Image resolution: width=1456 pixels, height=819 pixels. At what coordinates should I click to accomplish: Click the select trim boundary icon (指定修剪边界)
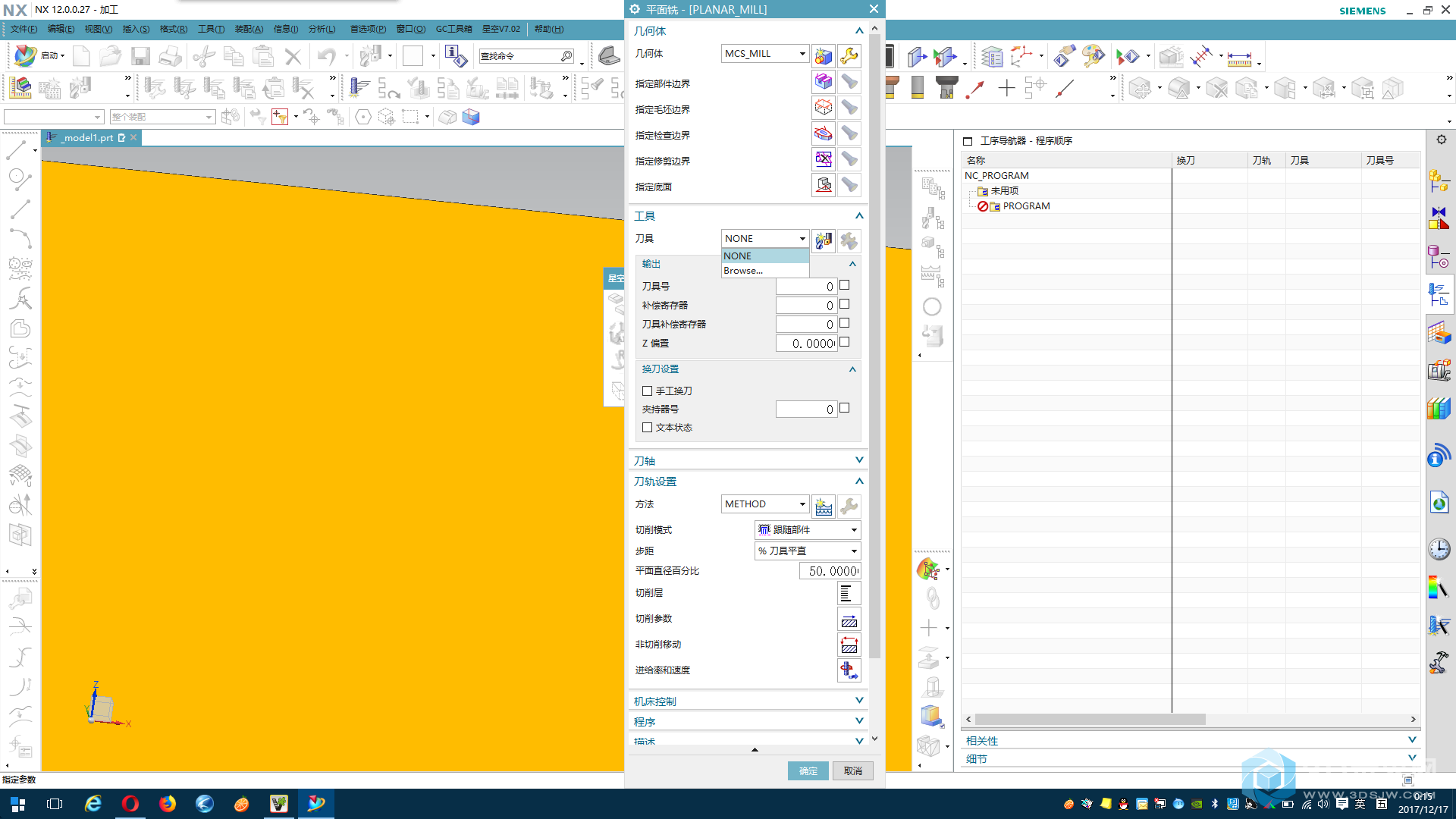click(824, 159)
